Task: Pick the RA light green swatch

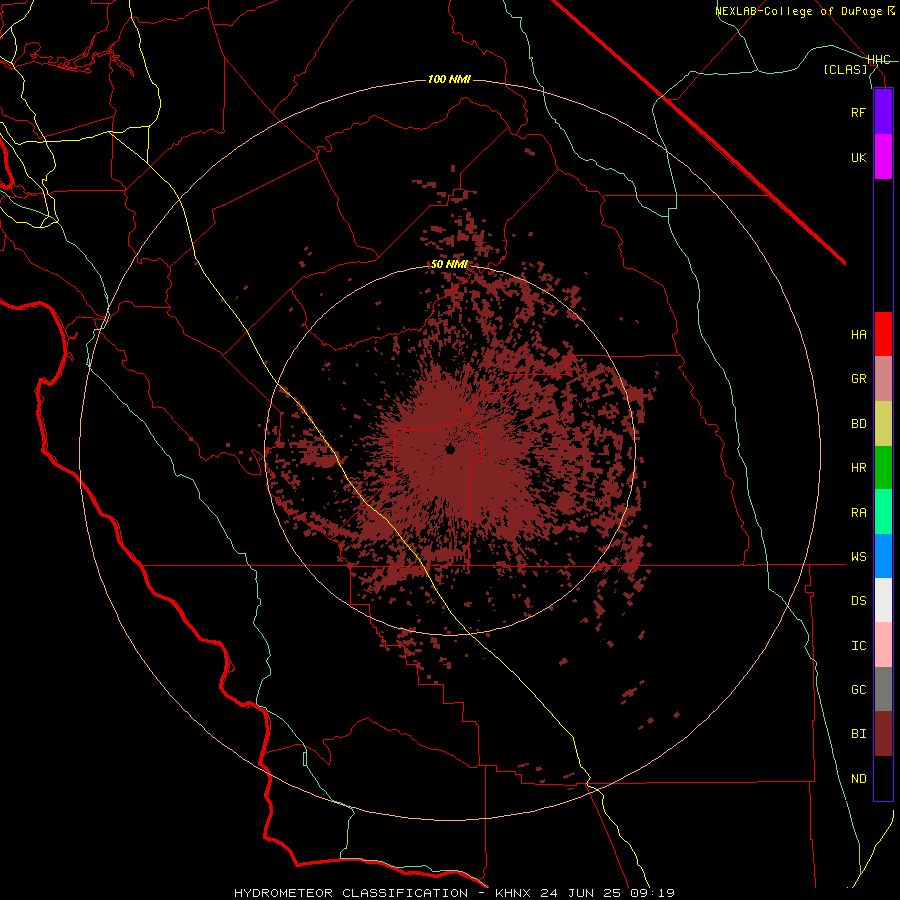Action: [883, 512]
